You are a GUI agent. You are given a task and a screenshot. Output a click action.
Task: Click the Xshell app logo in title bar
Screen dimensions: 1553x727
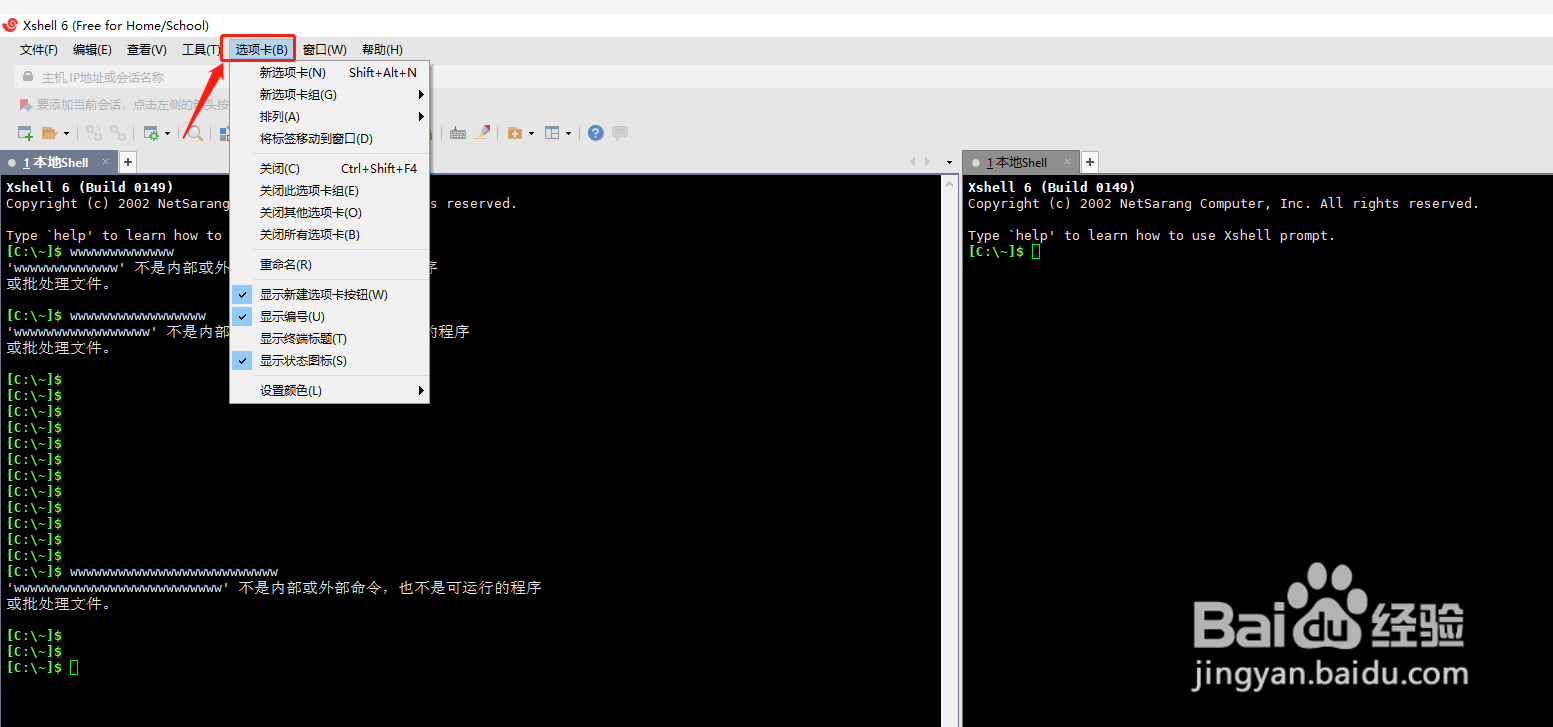coord(10,25)
